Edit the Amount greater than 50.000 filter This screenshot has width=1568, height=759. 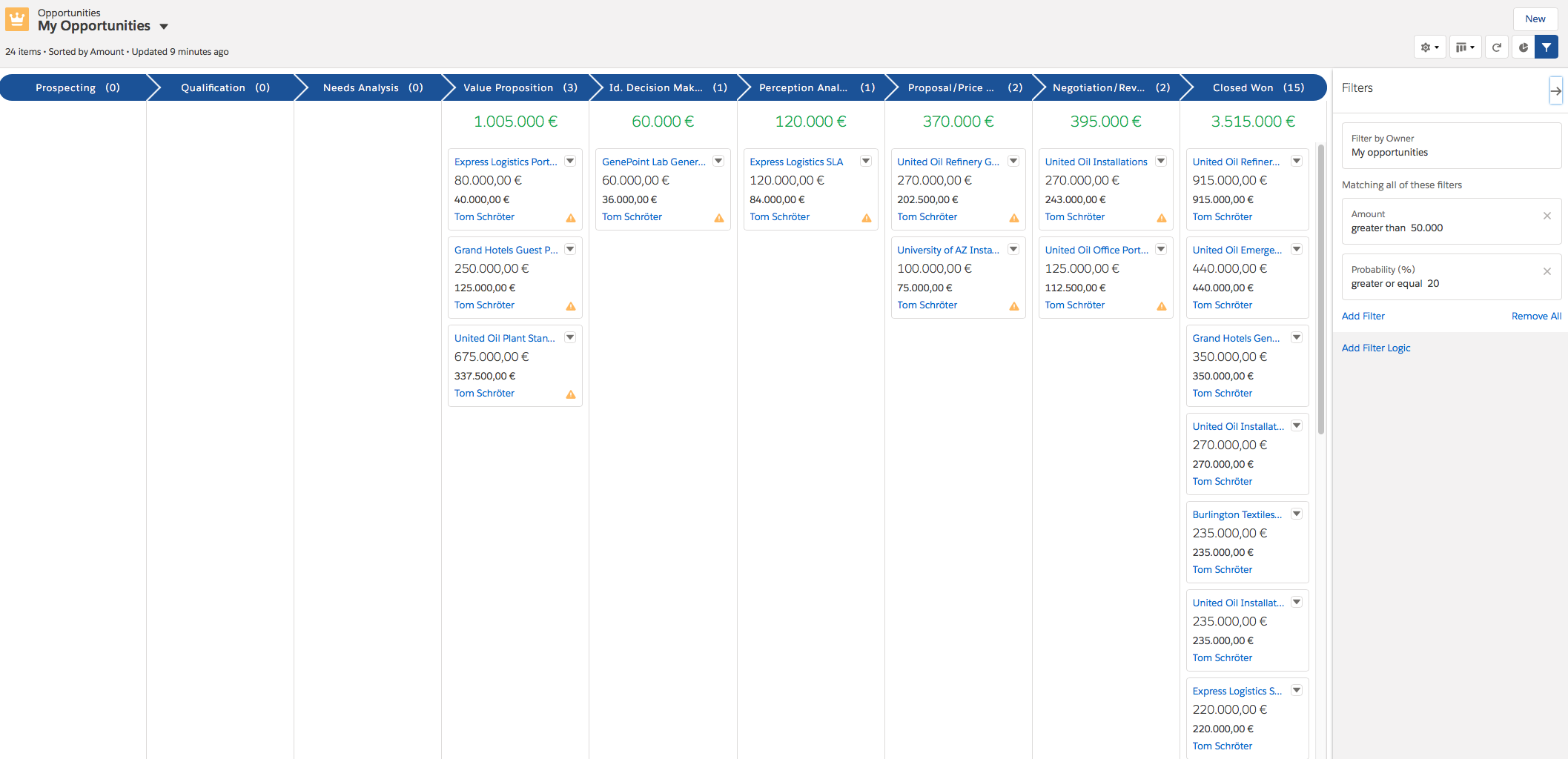tap(1452, 222)
